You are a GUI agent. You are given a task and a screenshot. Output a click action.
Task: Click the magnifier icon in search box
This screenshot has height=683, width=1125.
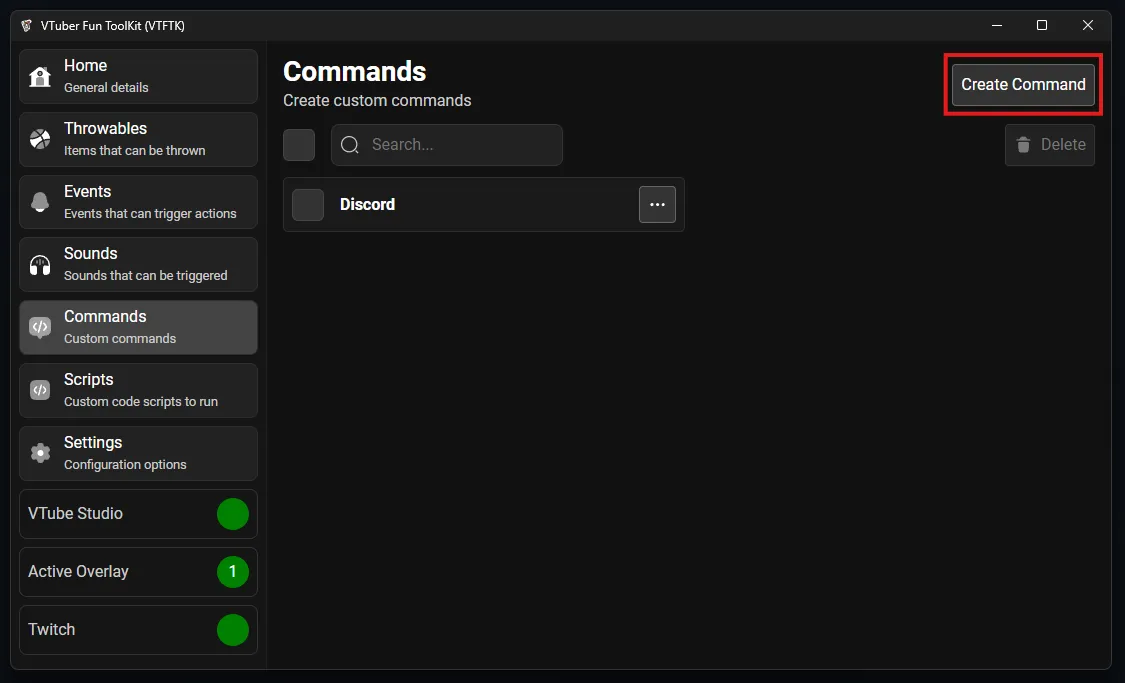click(x=350, y=145)
